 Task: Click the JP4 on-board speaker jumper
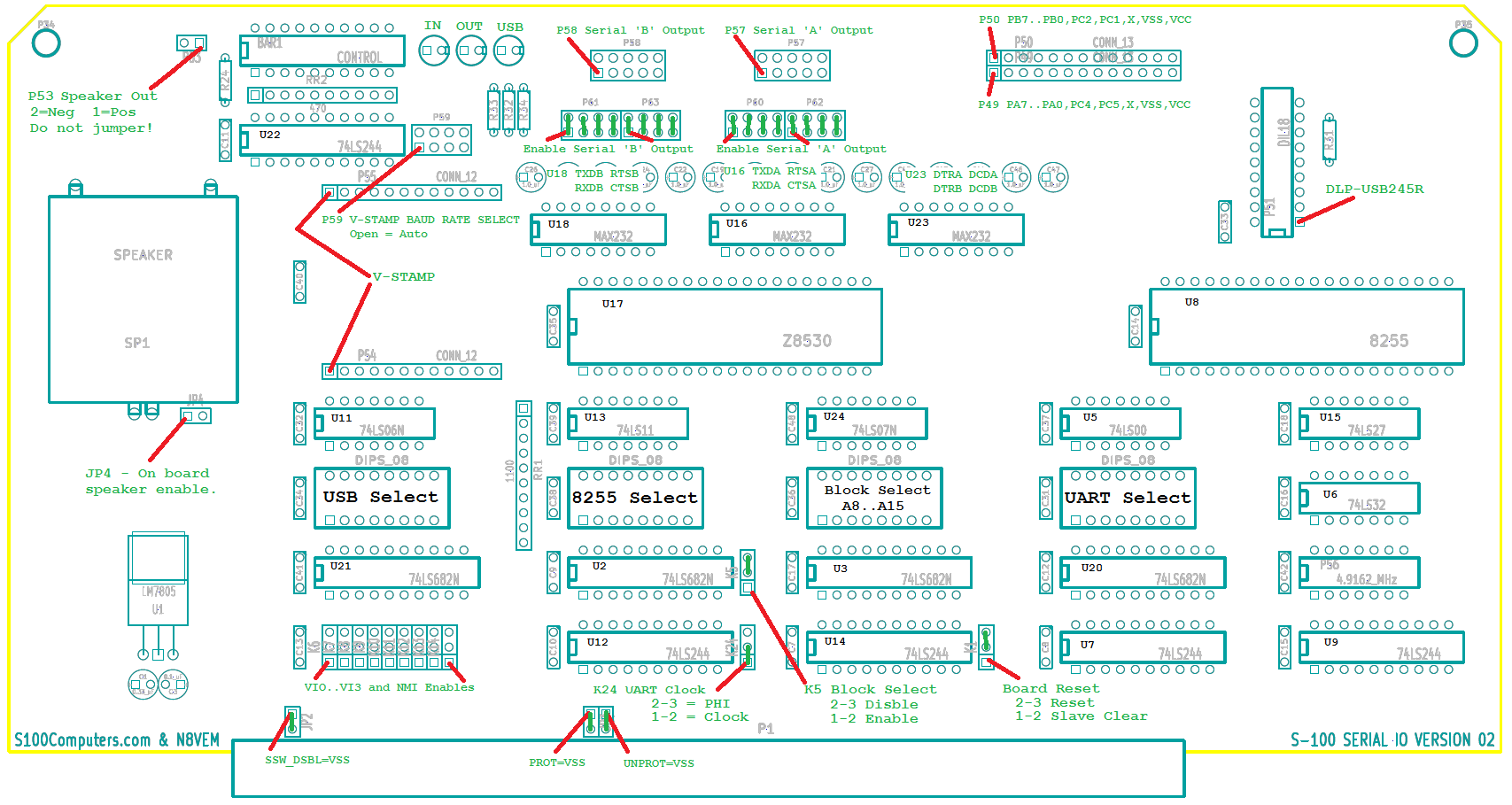[196, 415]
